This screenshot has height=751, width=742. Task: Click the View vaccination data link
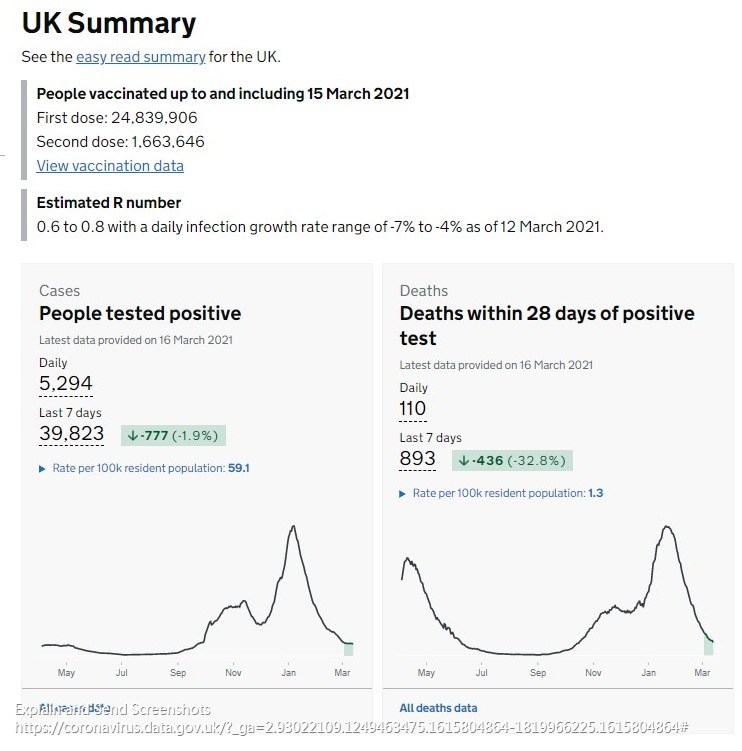(110, 166)
